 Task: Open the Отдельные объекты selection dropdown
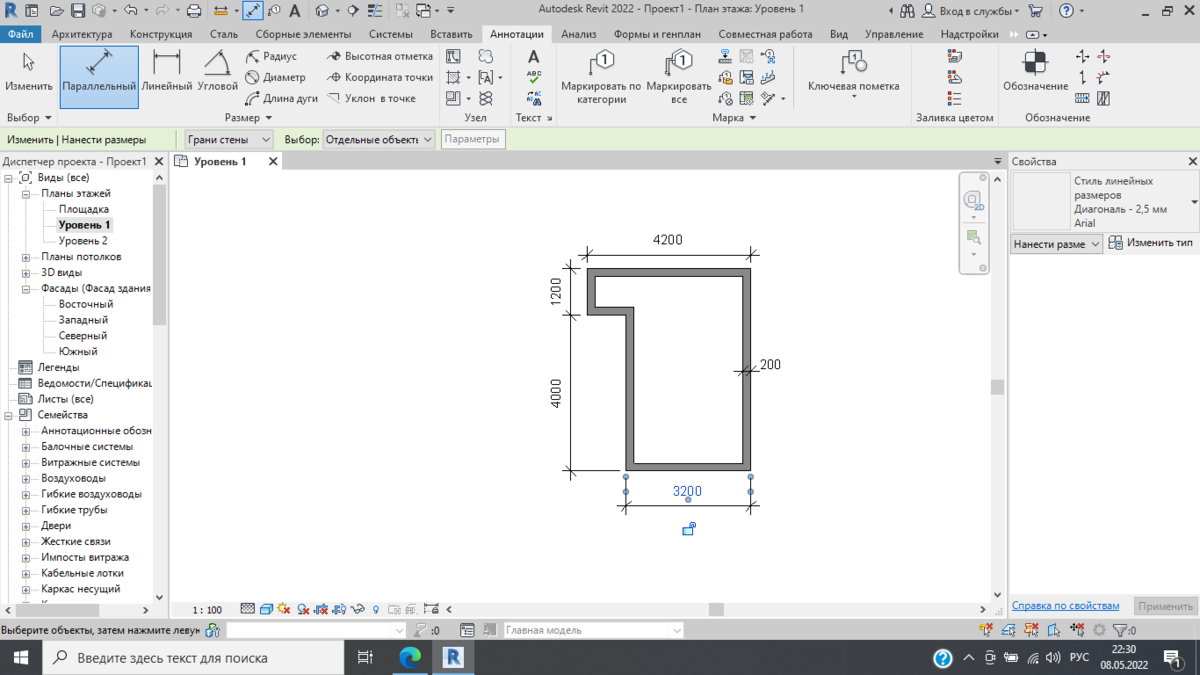pyautogui.click(x=378, y=140)
